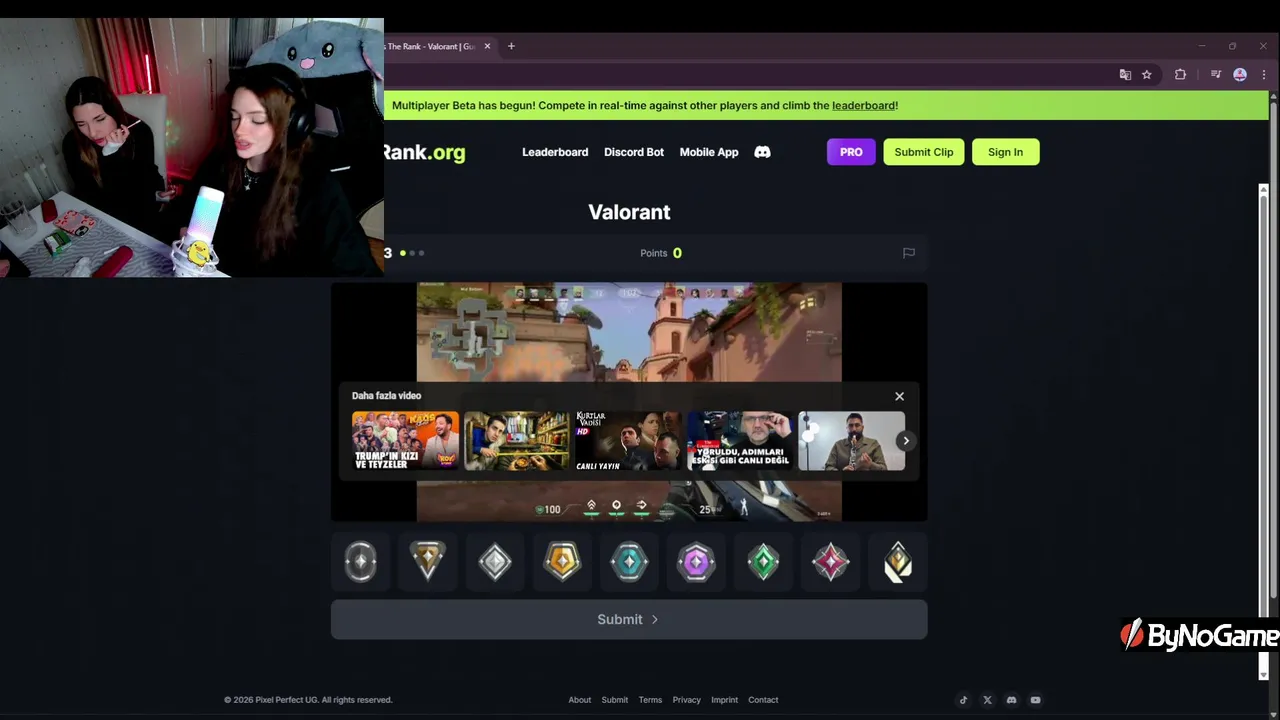The image size is (1280, 720).
Task: Open the browser Extensions puzzle icon
Action: click(1180, 75)
